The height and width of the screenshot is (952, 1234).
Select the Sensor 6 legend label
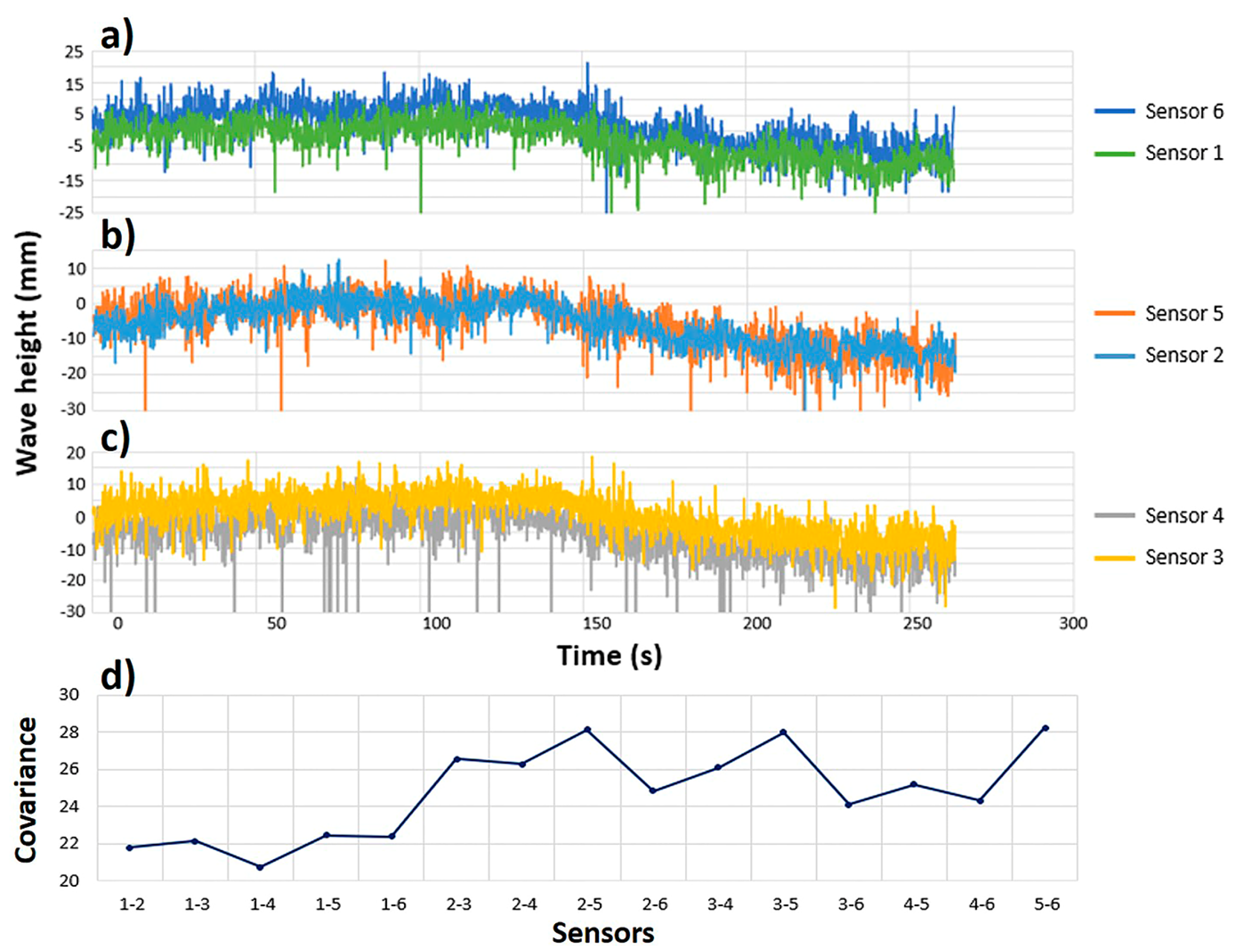pyautogui.click(x=1184, y=111)
